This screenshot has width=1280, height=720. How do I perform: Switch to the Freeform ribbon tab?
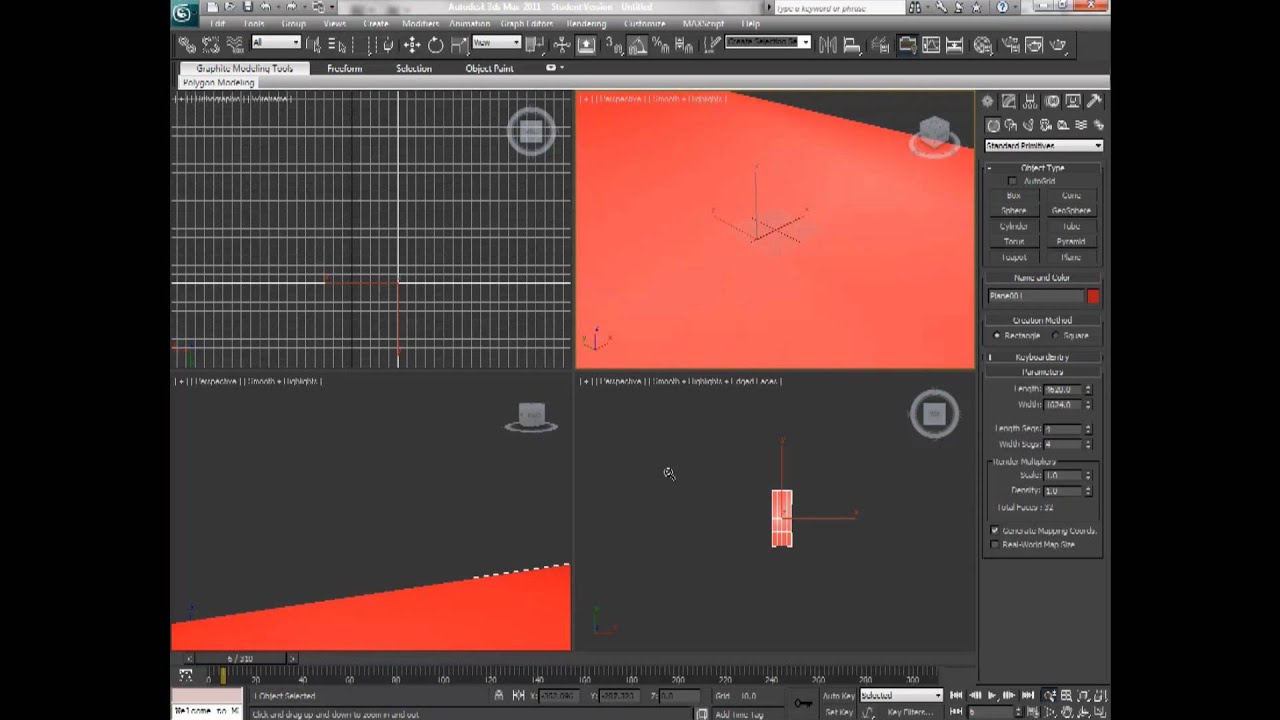(x=345, y=68)
